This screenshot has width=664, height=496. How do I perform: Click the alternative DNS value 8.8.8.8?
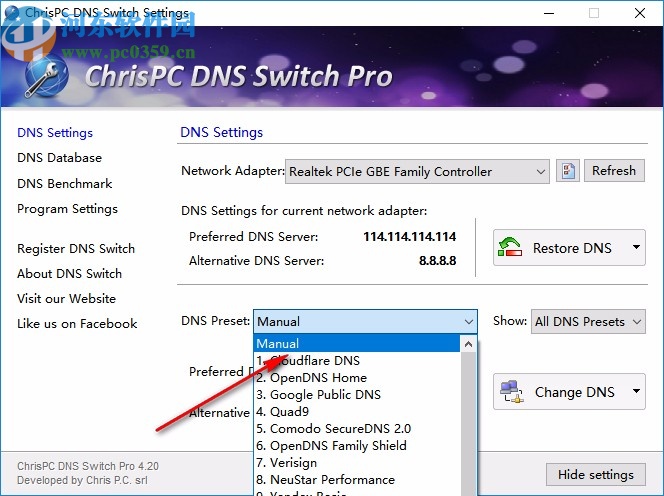pos(437,260)
